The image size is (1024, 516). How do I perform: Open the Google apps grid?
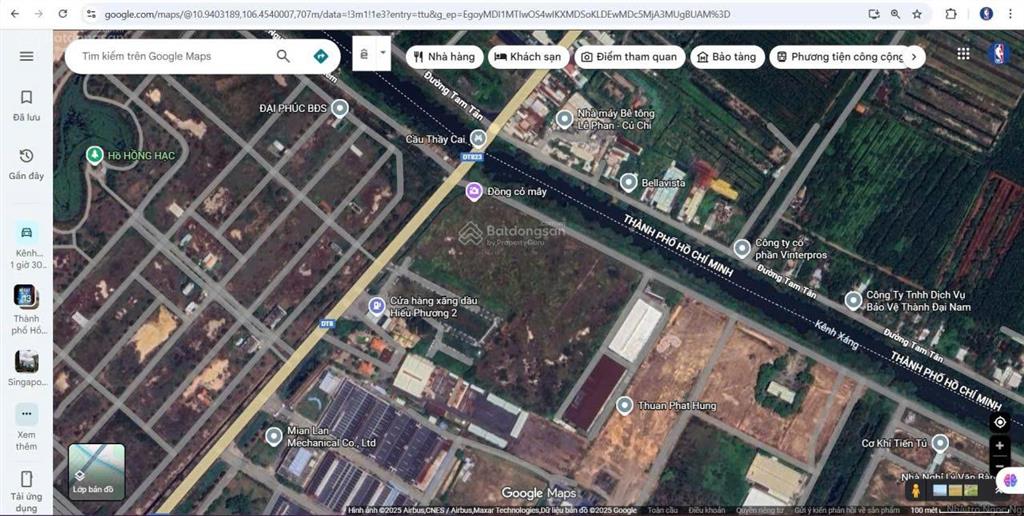(x=963, y=54)
